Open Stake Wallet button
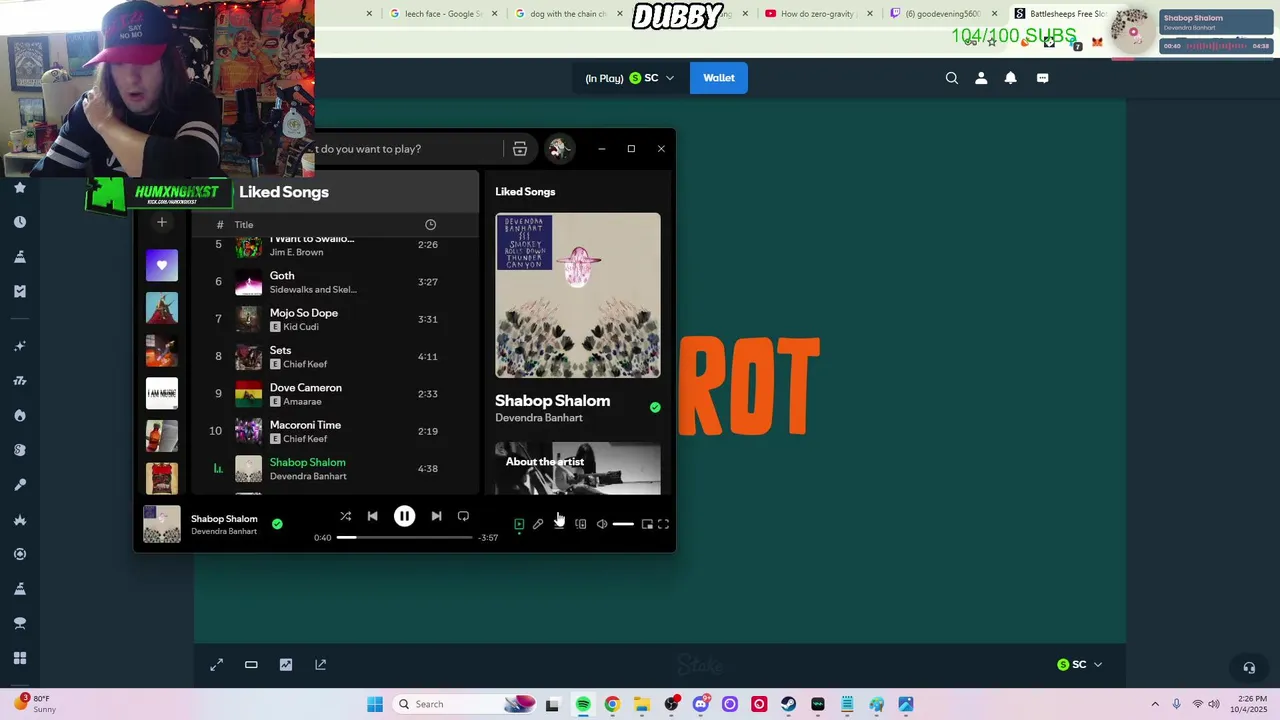 pos(719,78)
